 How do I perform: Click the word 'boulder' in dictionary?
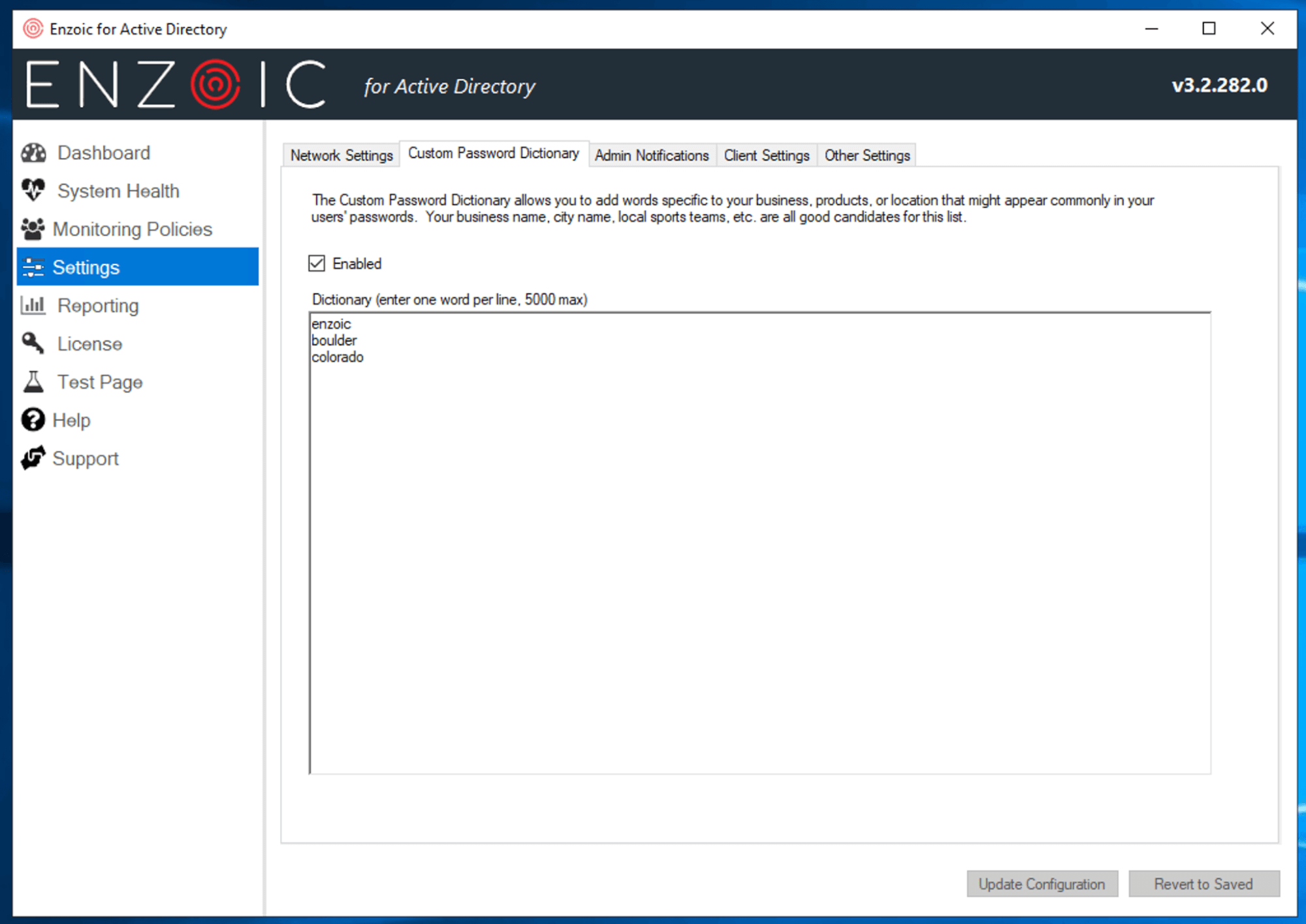coord(334,340)
